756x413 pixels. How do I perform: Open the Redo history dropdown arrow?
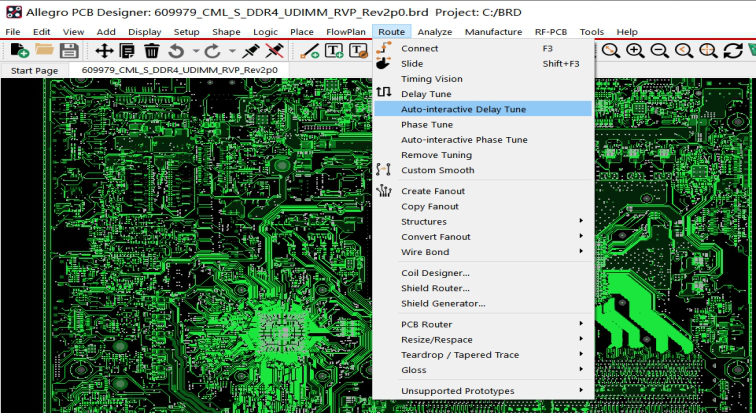tap(232, 51)
